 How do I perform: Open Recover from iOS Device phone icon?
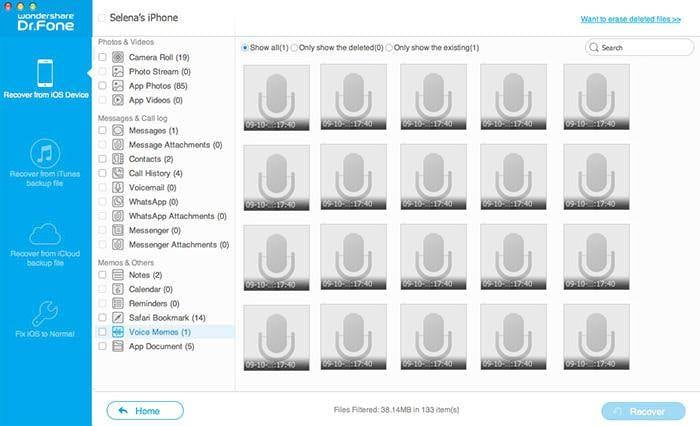click(x=45, y=73)
